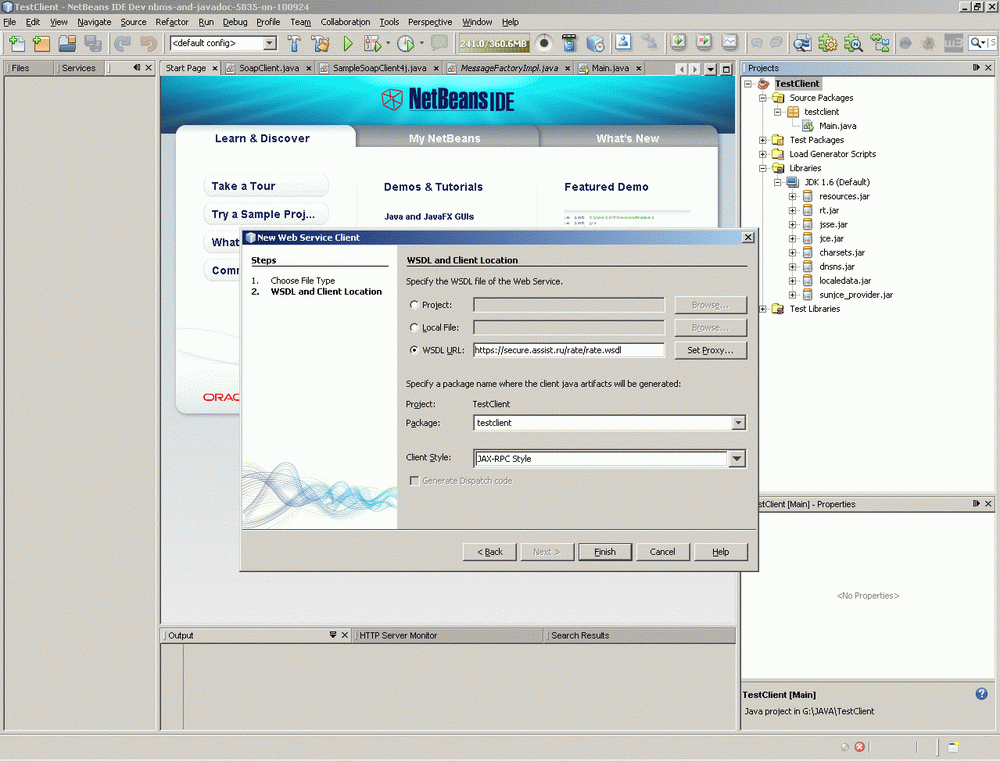The width and height of the screenshot is (1000, 762).
Task: Open the My NetBeans tab
Action: pyautogui.click(x=445, y=138)
